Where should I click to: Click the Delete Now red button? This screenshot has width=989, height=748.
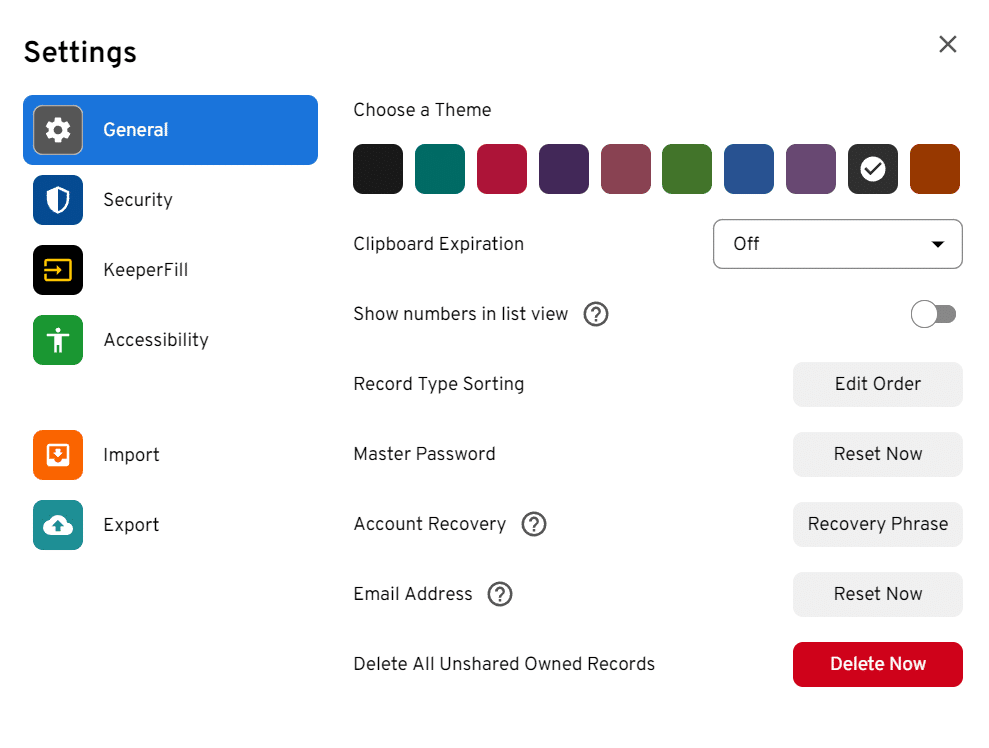[x=877, y=664]
